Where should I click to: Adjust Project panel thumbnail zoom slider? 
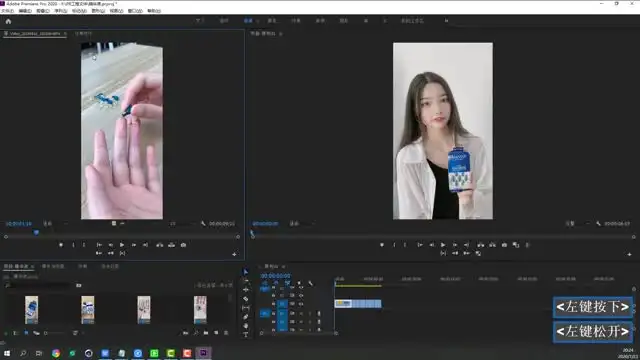[55, 333]
